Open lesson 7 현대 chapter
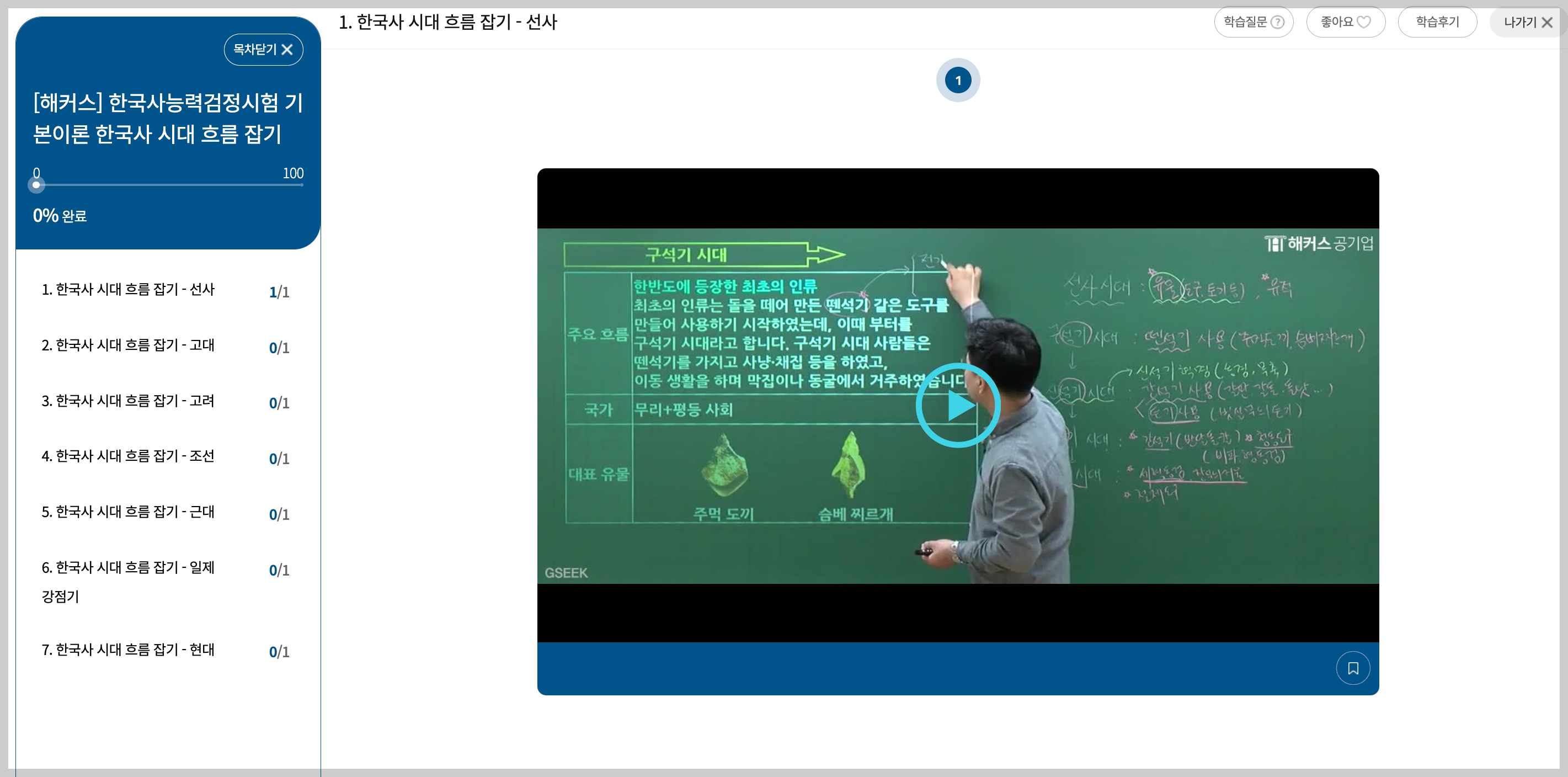This screenshot has height=777, width=1568. click(128, 650)
